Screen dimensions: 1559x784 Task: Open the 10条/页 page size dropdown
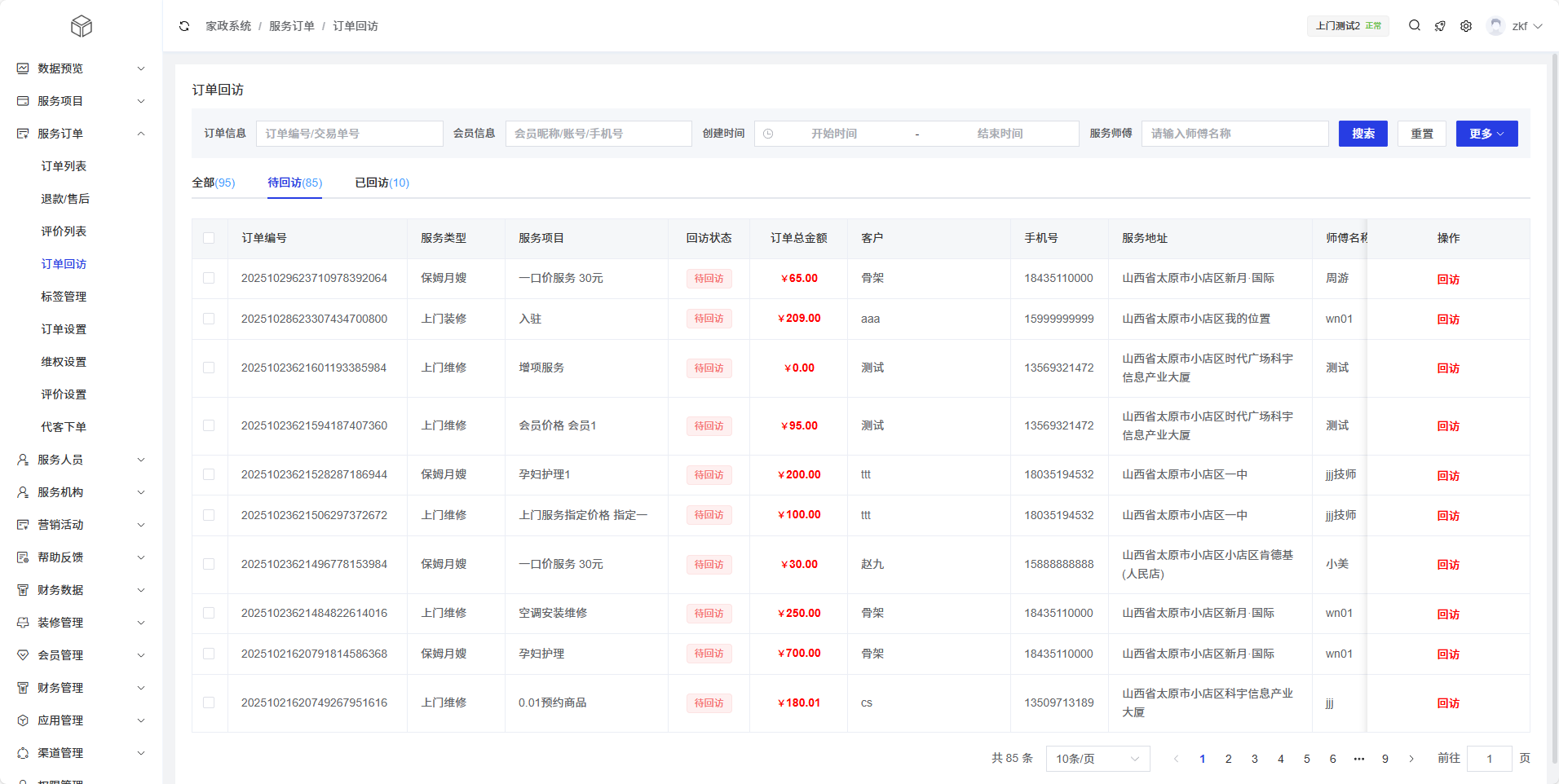point(1097,759)
